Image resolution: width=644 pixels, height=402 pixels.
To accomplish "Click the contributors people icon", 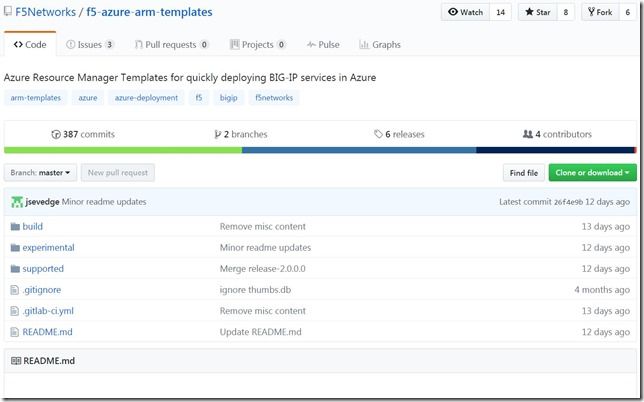I will 527,134.
